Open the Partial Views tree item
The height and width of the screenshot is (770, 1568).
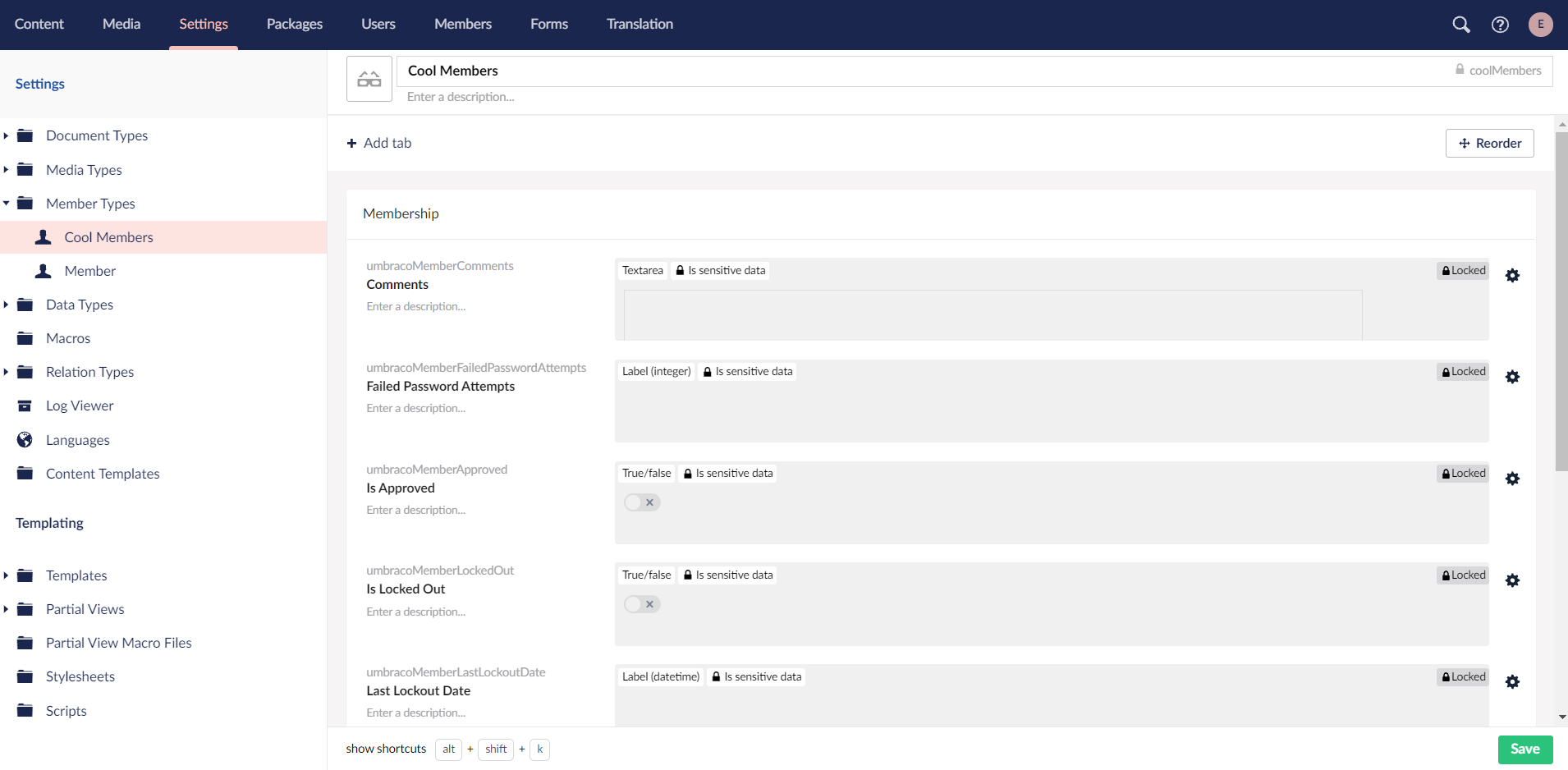pos(85,609)
